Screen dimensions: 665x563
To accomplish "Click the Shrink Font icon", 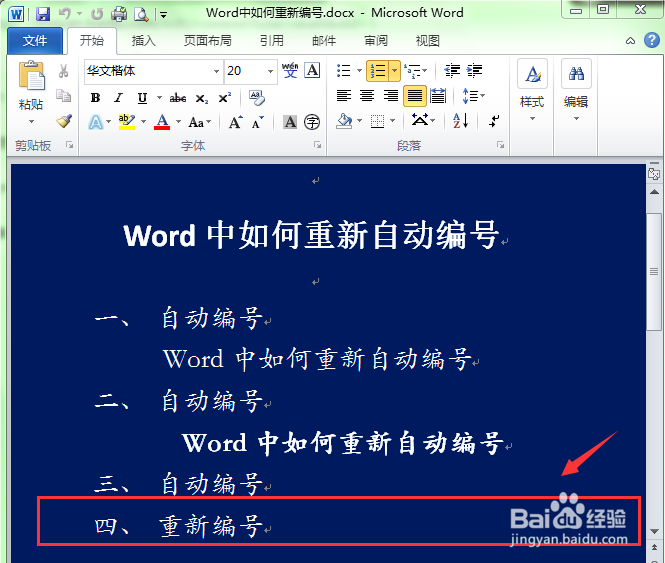I will (x=257, y=123).
